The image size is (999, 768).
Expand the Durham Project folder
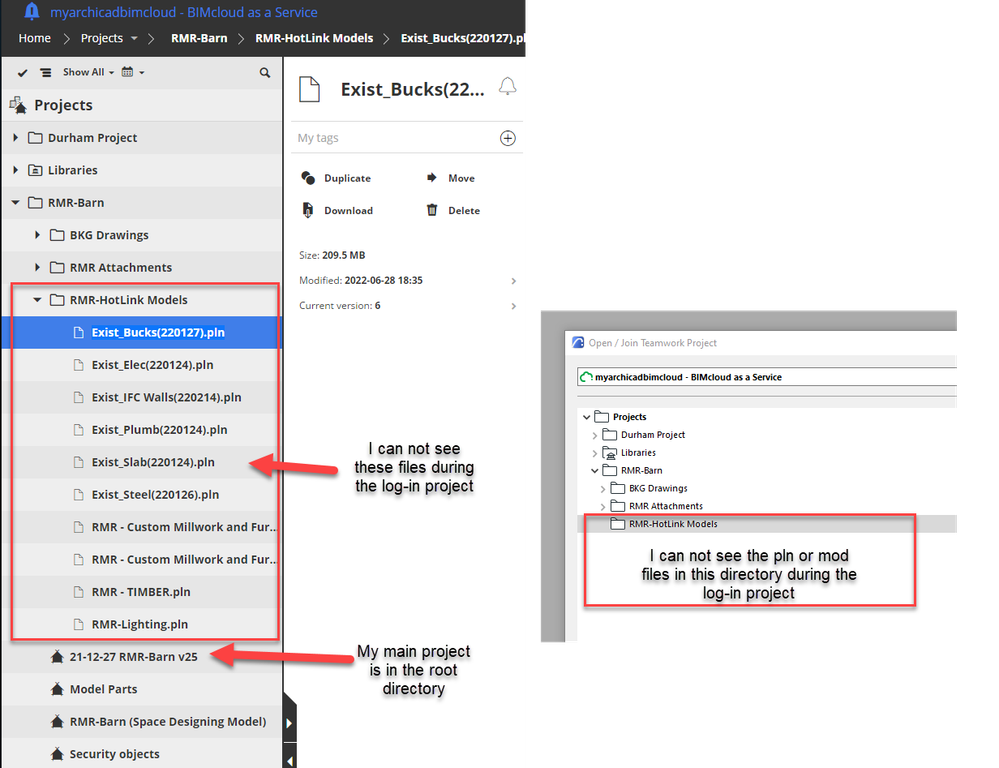point(15,137)
